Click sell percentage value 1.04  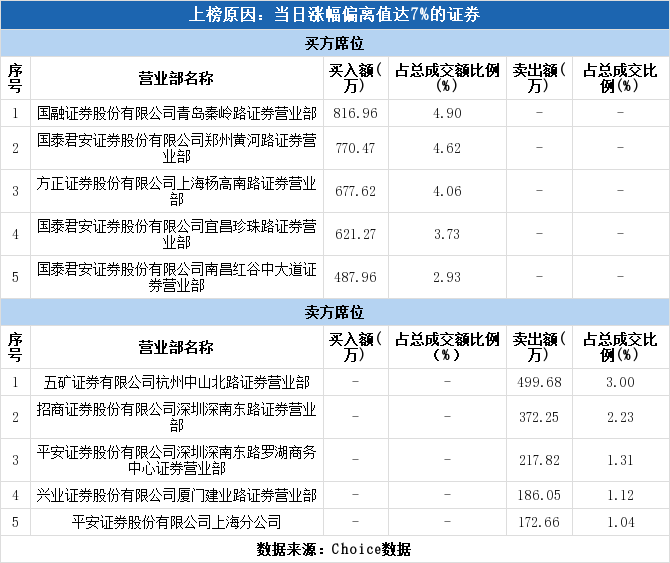(x=620, y=522)
